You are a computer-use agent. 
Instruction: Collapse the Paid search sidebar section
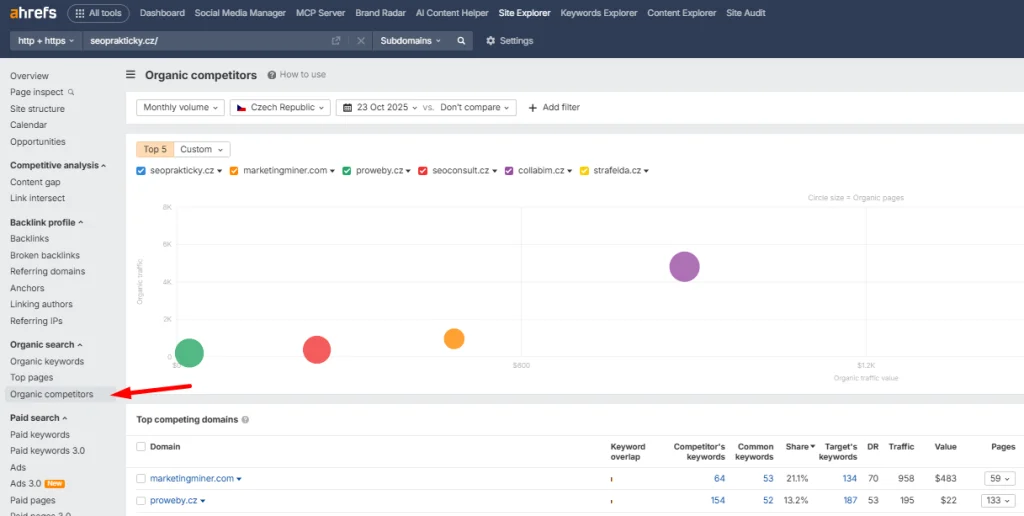tap(39, 418)
